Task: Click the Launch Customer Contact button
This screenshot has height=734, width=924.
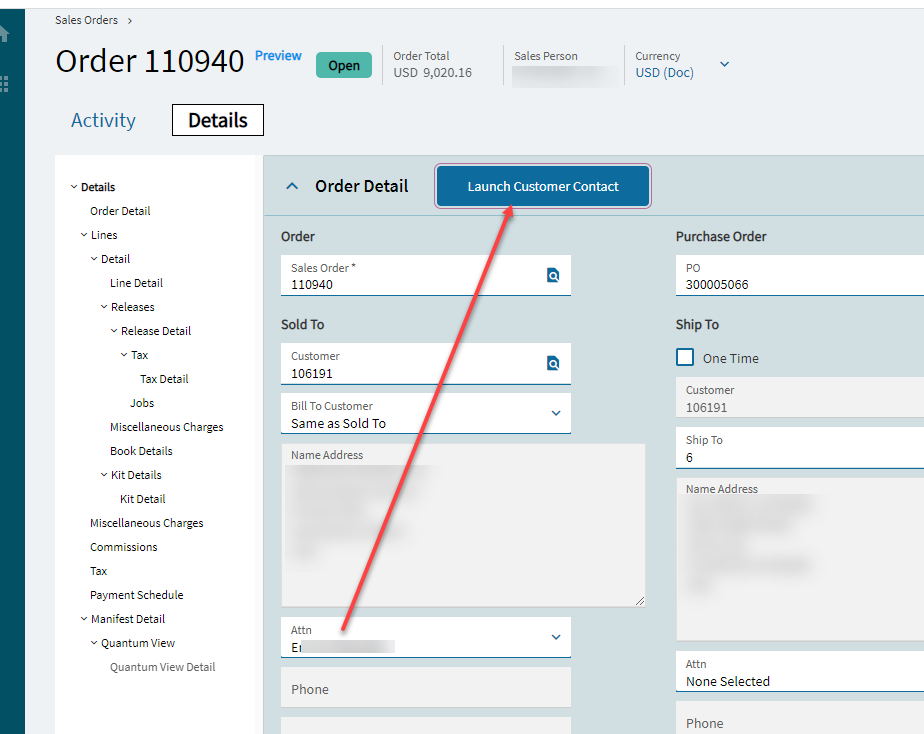Action: (x=542, y=186)
